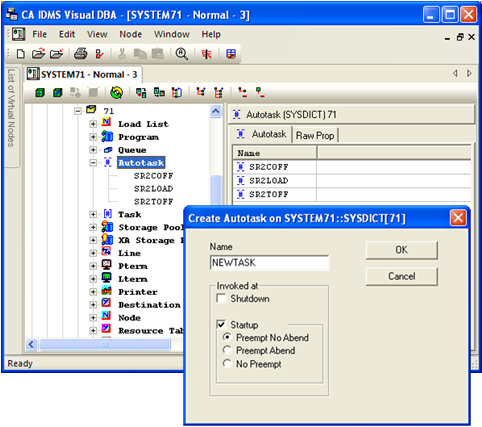Enable the Shutdown checkbox
482x427 pixels.
[221, 298]
